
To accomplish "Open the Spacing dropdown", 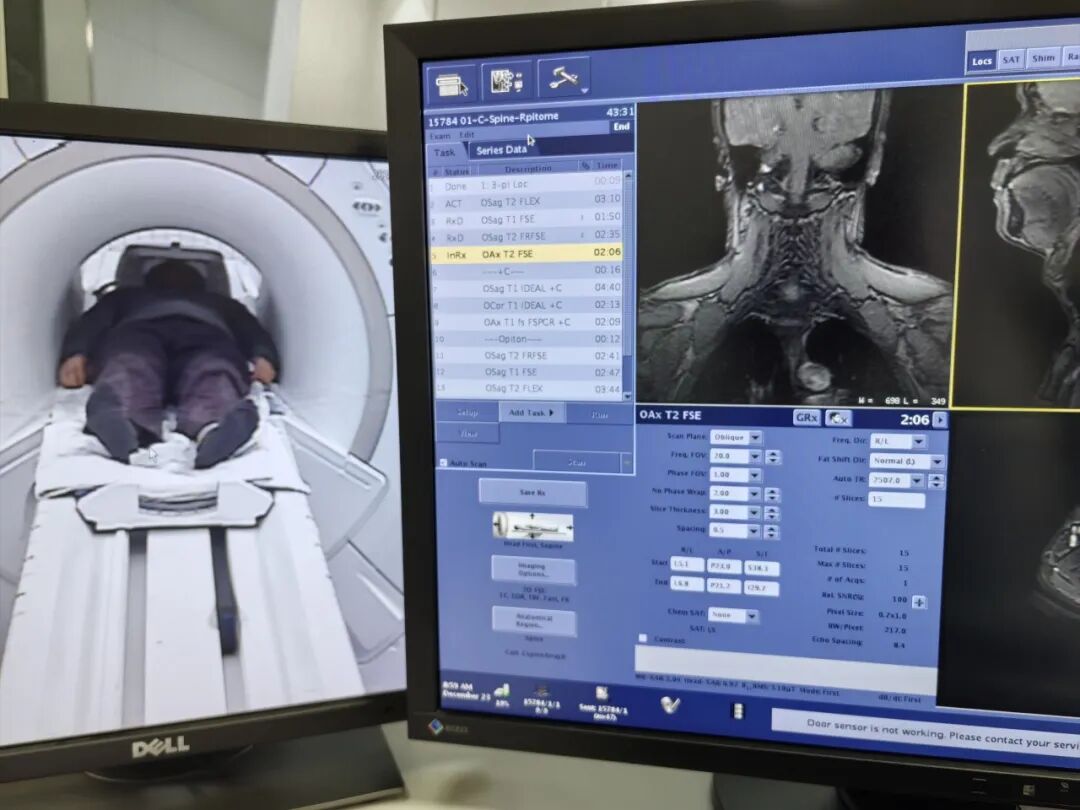I will point(754,531).
